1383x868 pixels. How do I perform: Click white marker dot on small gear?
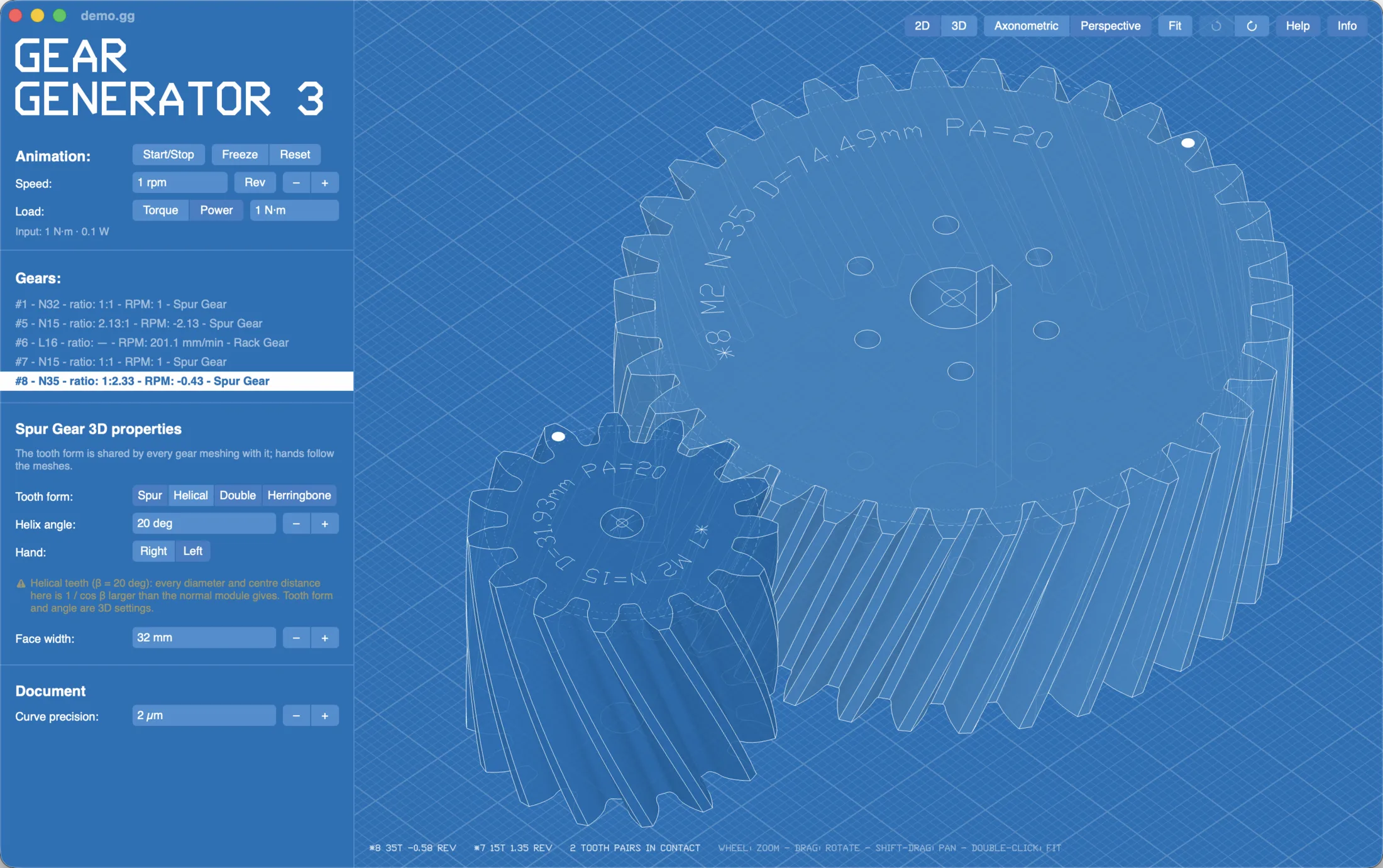pos(558,436)
